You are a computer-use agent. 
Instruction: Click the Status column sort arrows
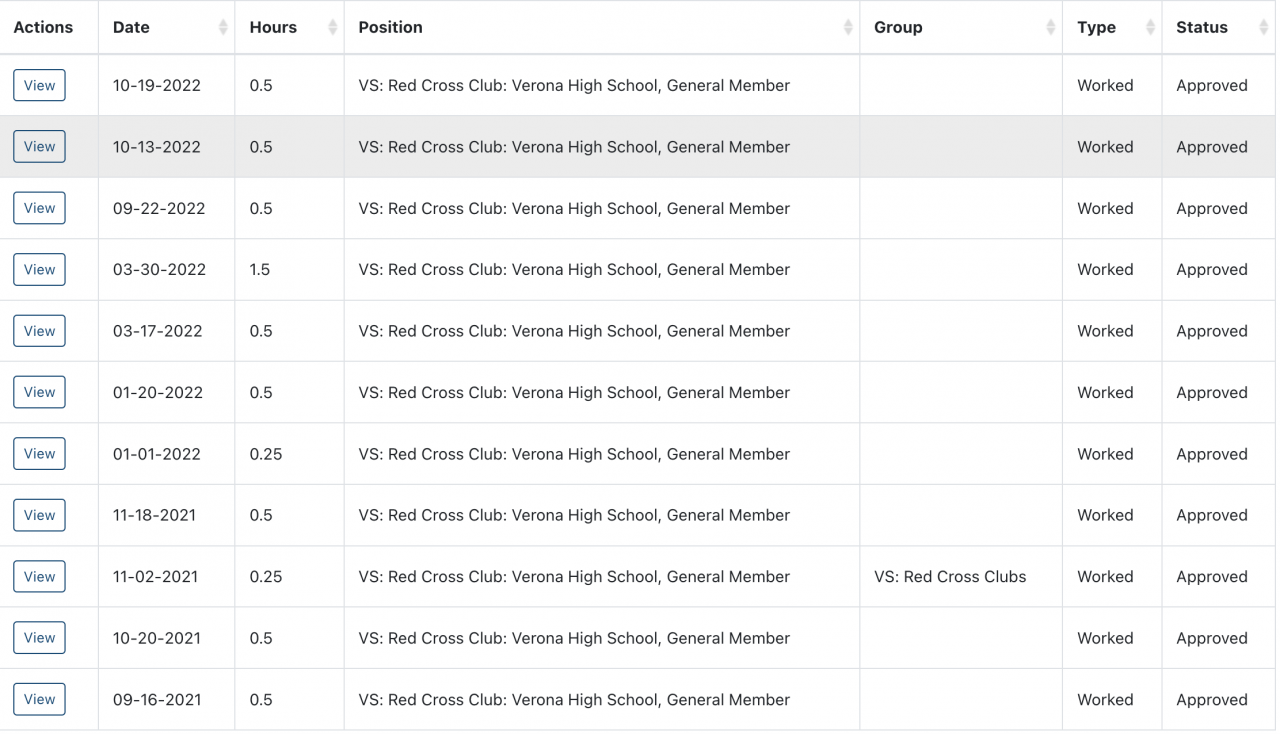(1263, 28)
